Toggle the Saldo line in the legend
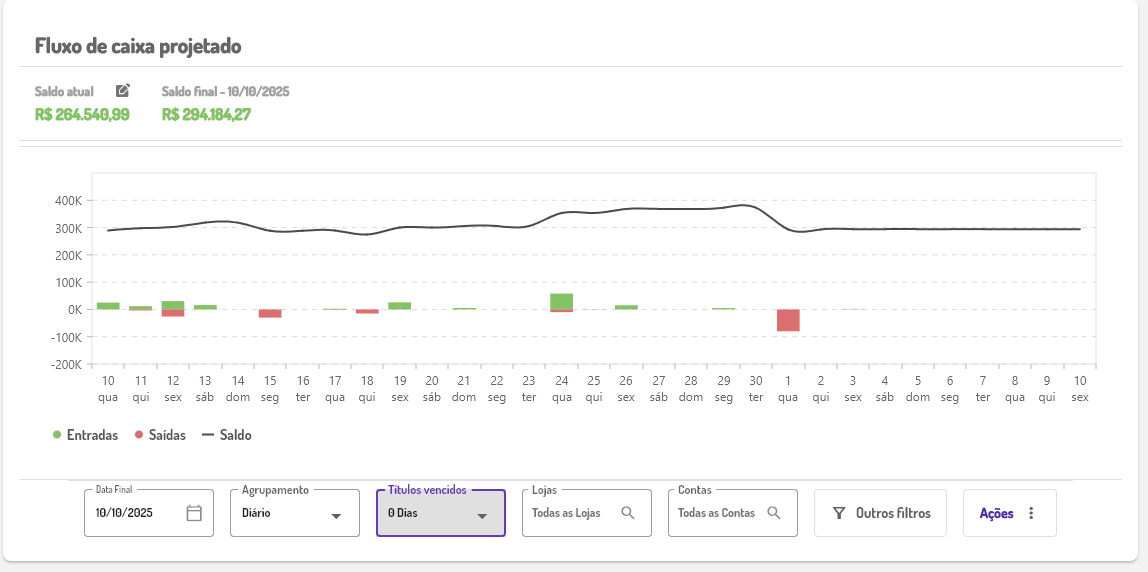The height and width of the screenshot is (572, 1148). coord(227,435)
